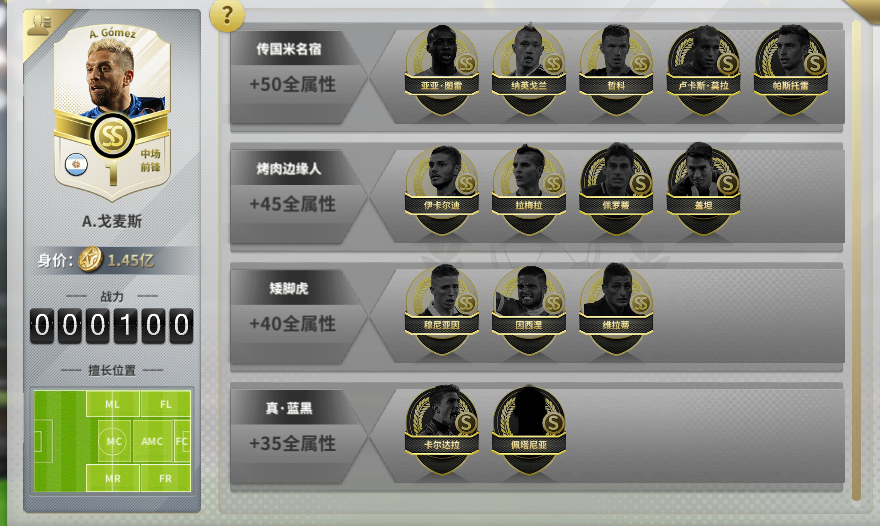Screen dimensions: 880x526
Task: Open the 拉梅拉 player badge
Action: pyautogui.click(x=529, y=190)
